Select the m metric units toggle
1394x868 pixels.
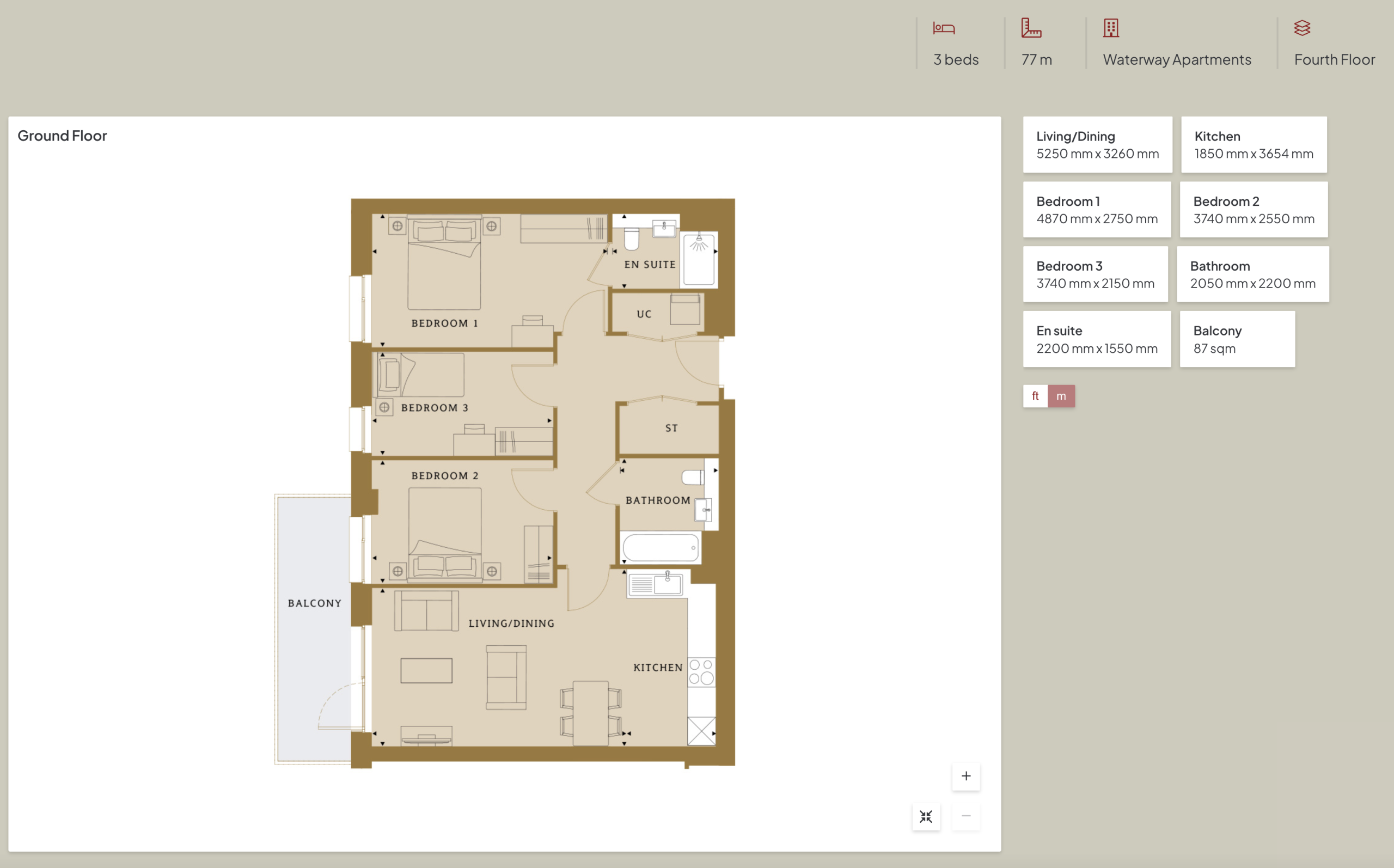point(1061,396)
